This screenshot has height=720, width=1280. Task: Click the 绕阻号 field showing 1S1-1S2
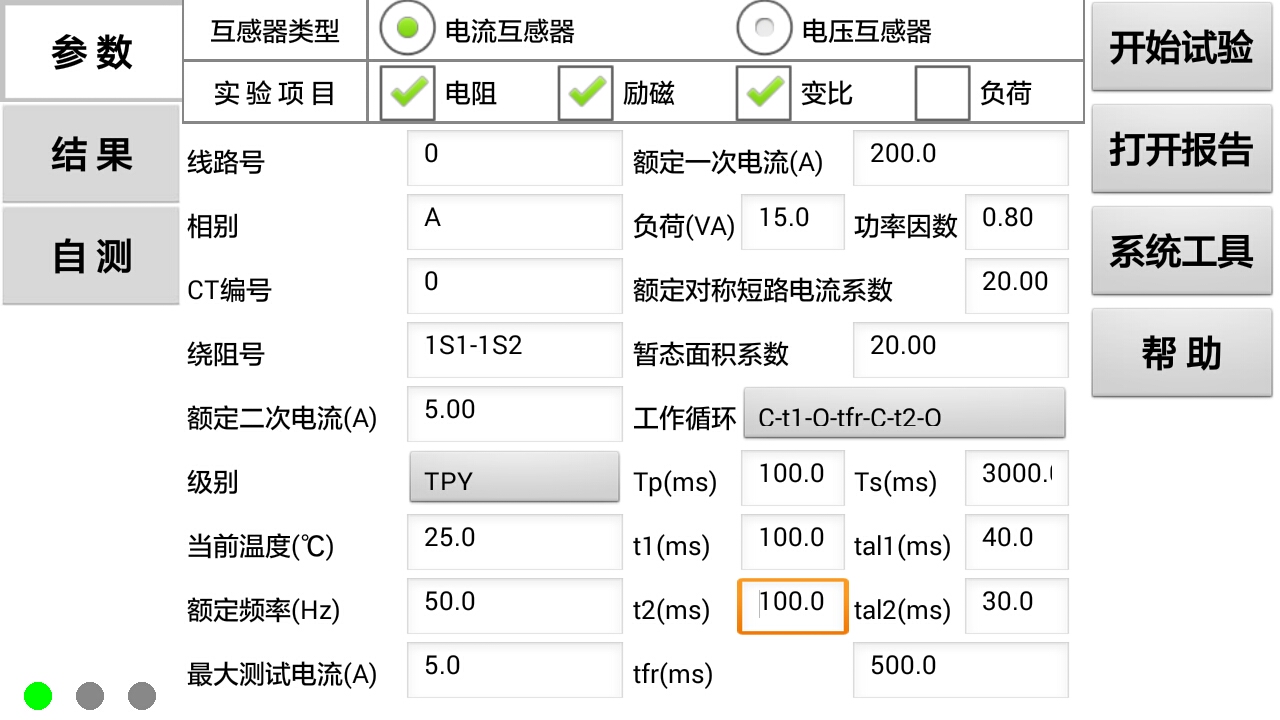point(514,350)
